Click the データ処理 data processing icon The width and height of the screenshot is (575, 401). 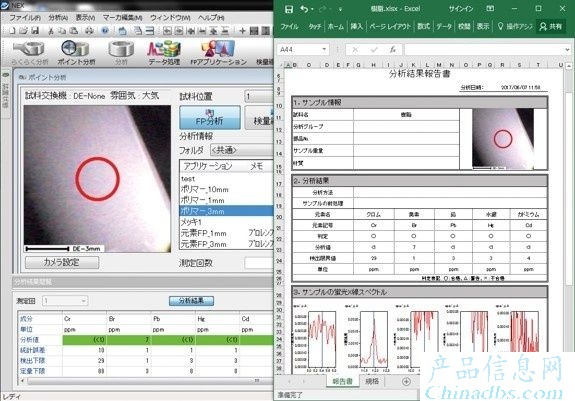(164, 52)
